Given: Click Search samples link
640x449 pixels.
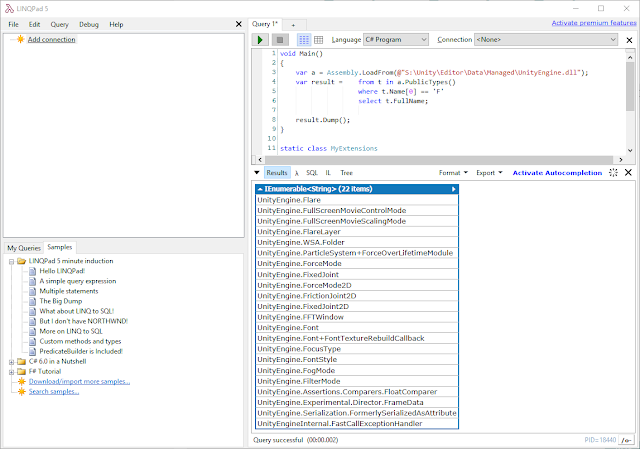Looking at the screenshot, I should [53, 391].
